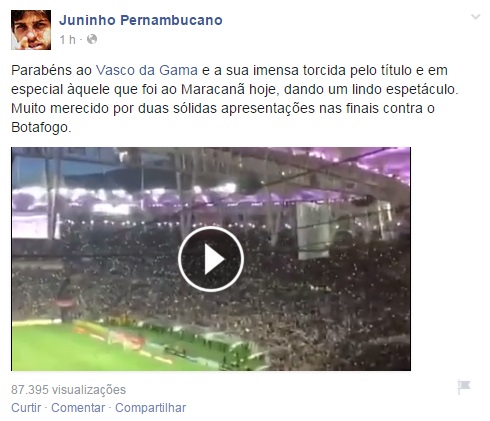This screenshot has height=421, width=490.
Task: Share the post via Compartilhar
Action: point(150,408)
